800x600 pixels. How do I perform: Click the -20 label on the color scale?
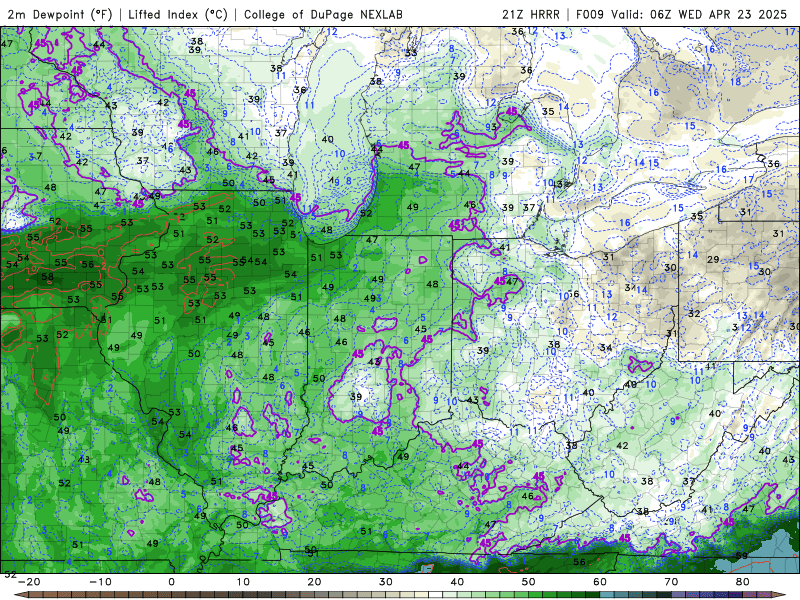(29, 582)
